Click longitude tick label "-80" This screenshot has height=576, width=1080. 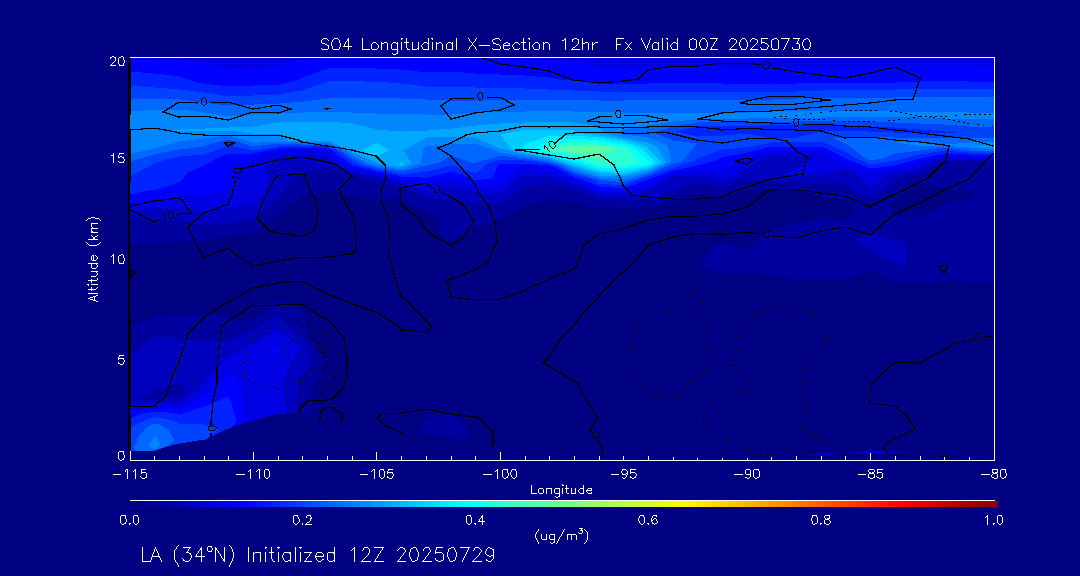tap(993, 475)
